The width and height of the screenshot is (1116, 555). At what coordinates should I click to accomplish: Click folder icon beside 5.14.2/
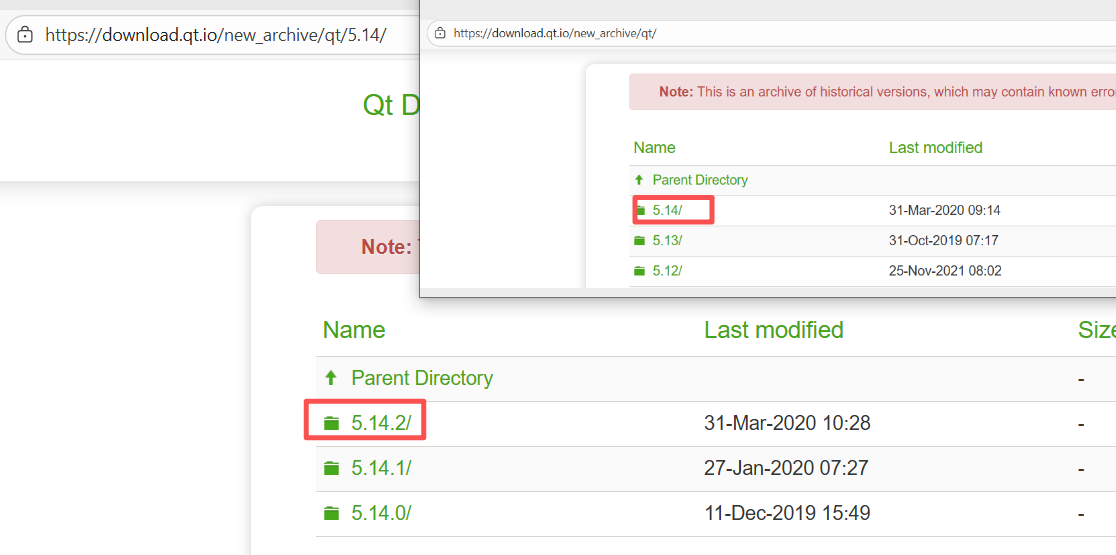331,423
